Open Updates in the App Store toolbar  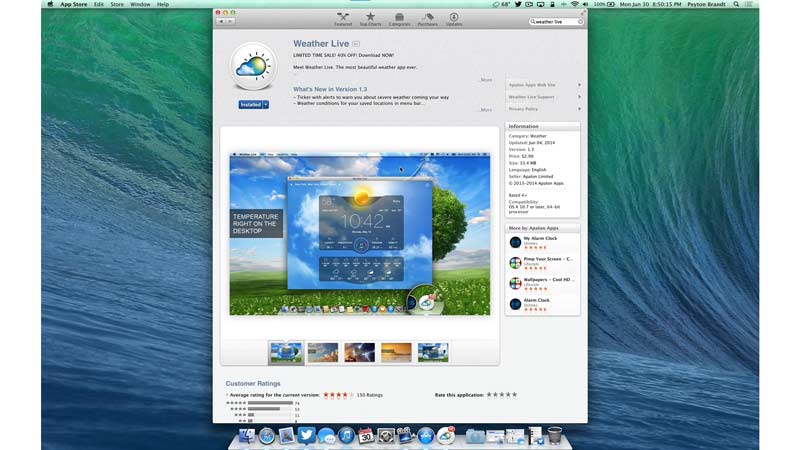(454, 19)
